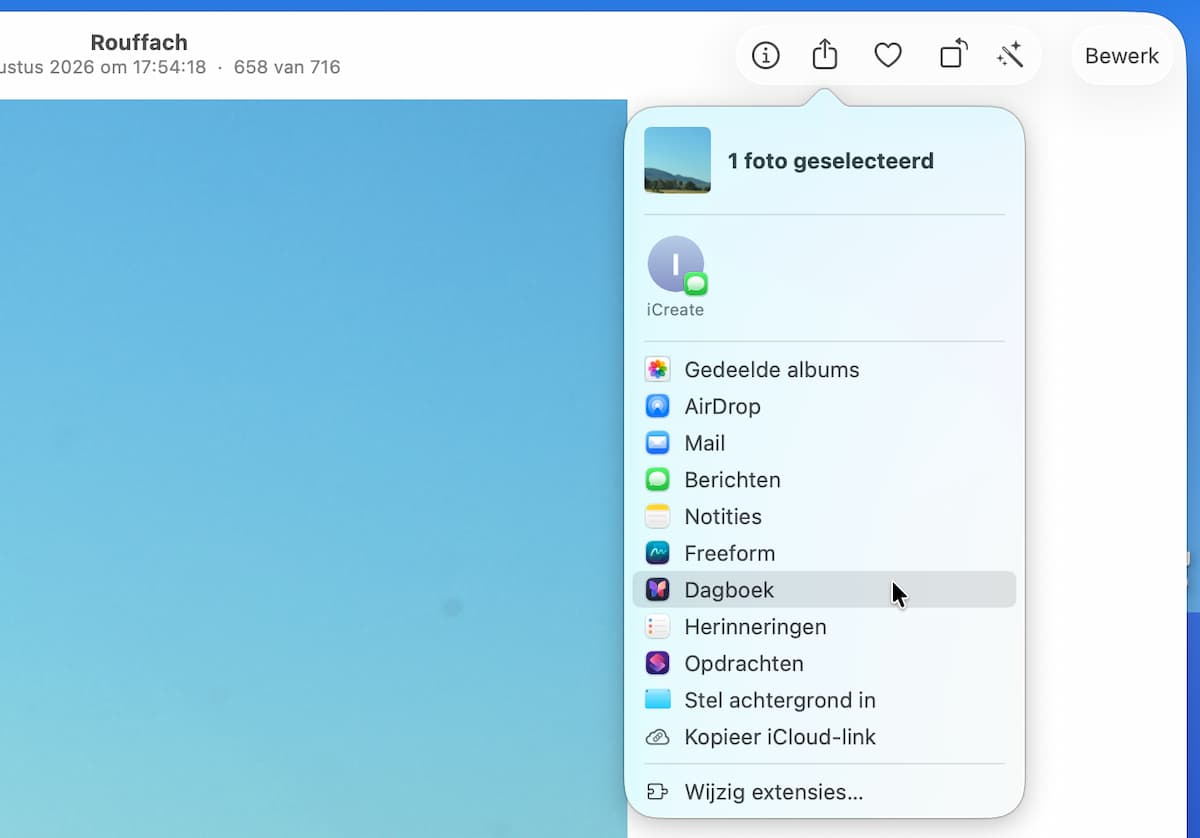The width and height of the screenshot is (1200, 838).
Task: Share the photo via Mail
Action: coord(824,443)
